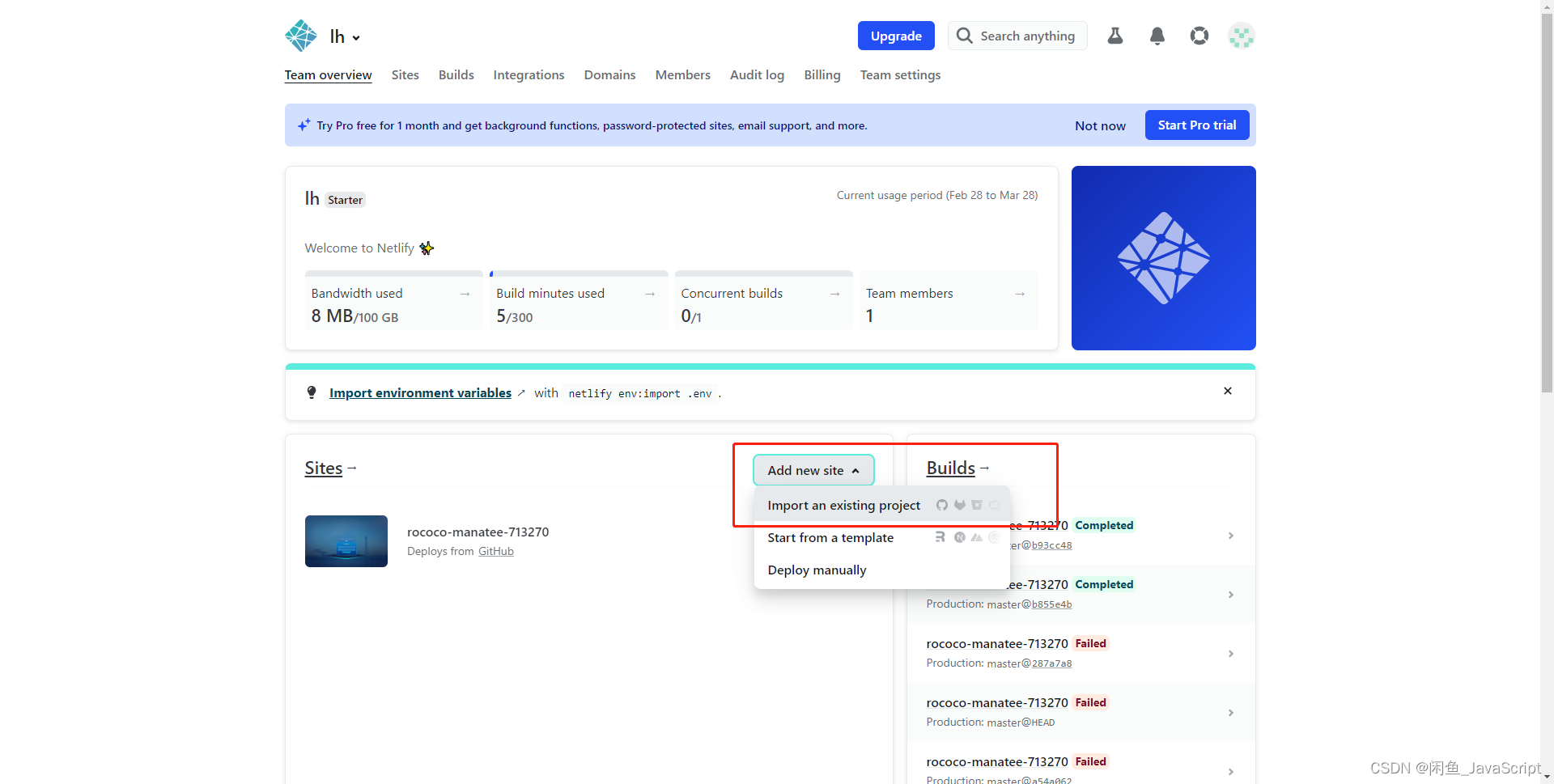Open the Bandwidth used card arrow
The width and height of the screenshot is (1554, 784).
pyautogui.click(x=465, y=294)
